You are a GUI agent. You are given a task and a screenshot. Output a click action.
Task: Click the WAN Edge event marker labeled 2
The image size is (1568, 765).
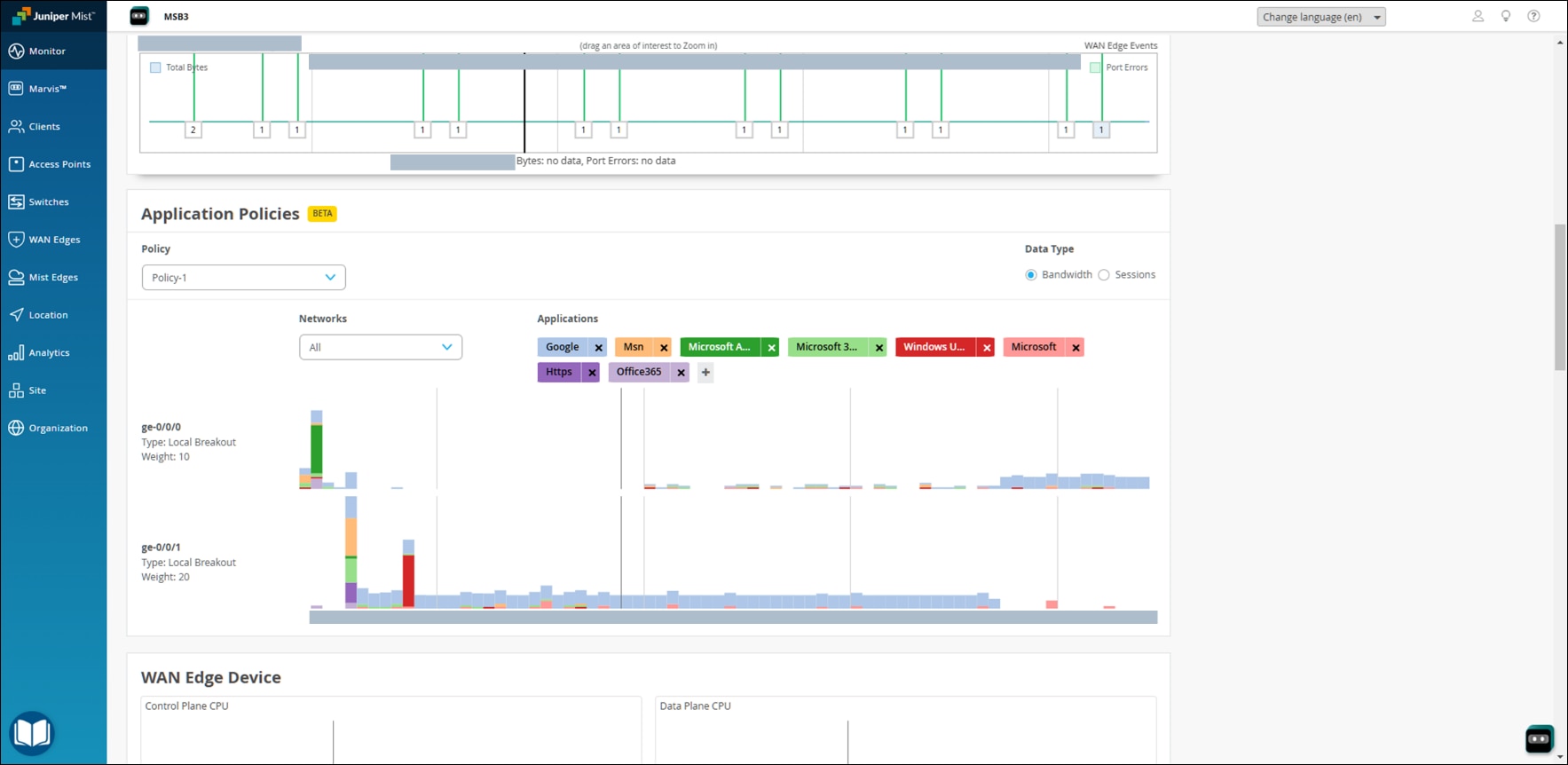click(193, 130)
